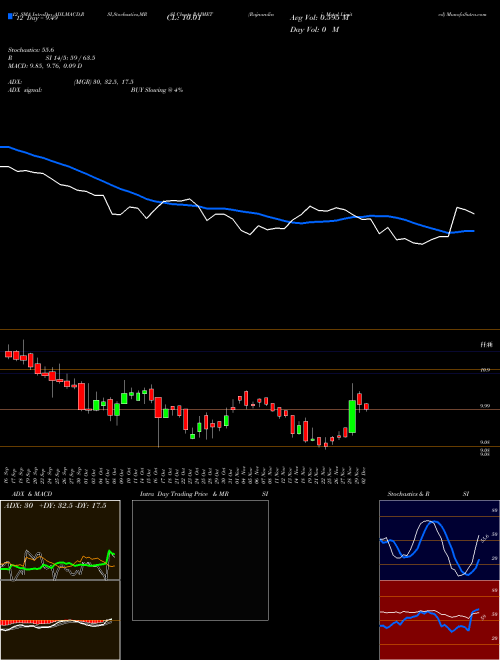Click the "(MGR) 30, 32.5, 17.5" ADX values
This screenshot has height=660, width=500.
click(x=104, y=82)
